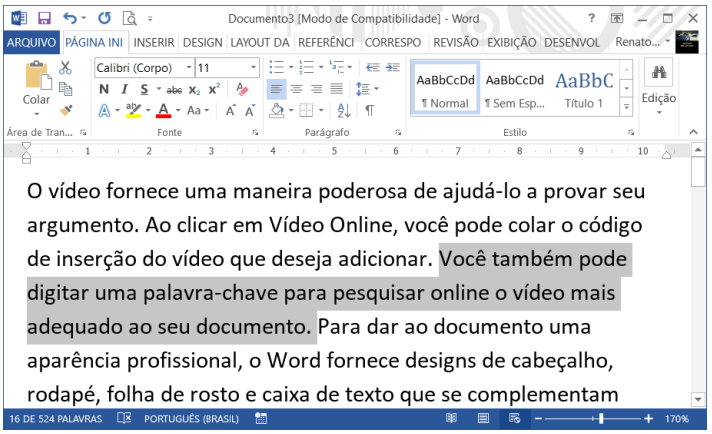Image resolution: width=712 pixels, height=434 pixels.
Task: Expand the bullets list dropdown
Action: pyautogui.click(x=291, y=68)
